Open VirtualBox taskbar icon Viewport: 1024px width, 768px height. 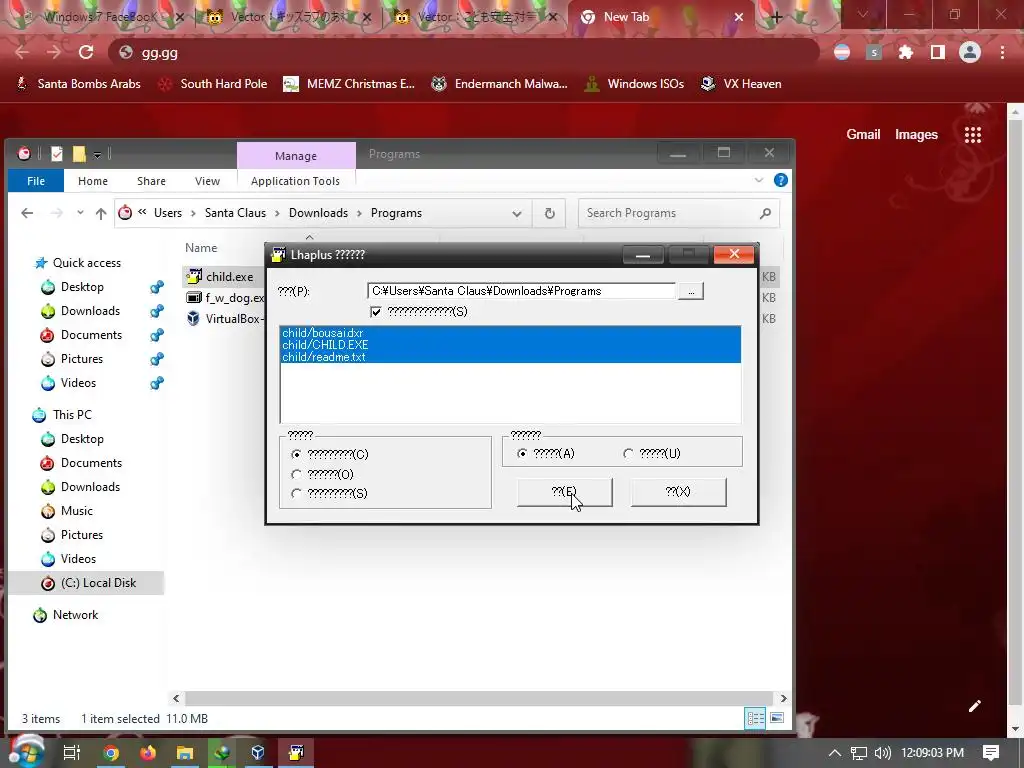tap(258, 753)
